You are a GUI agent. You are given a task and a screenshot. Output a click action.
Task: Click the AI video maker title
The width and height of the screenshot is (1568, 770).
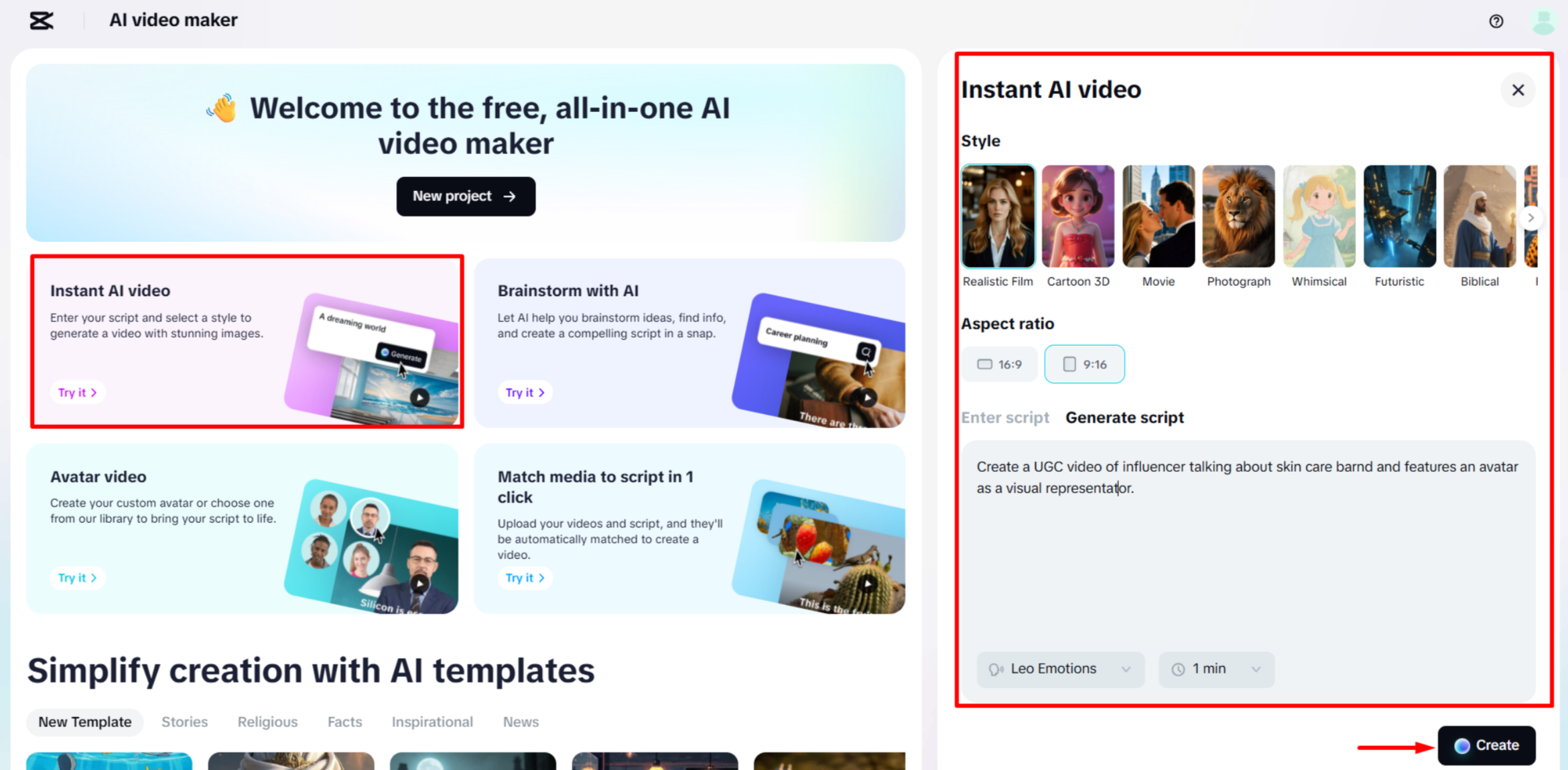173,20
